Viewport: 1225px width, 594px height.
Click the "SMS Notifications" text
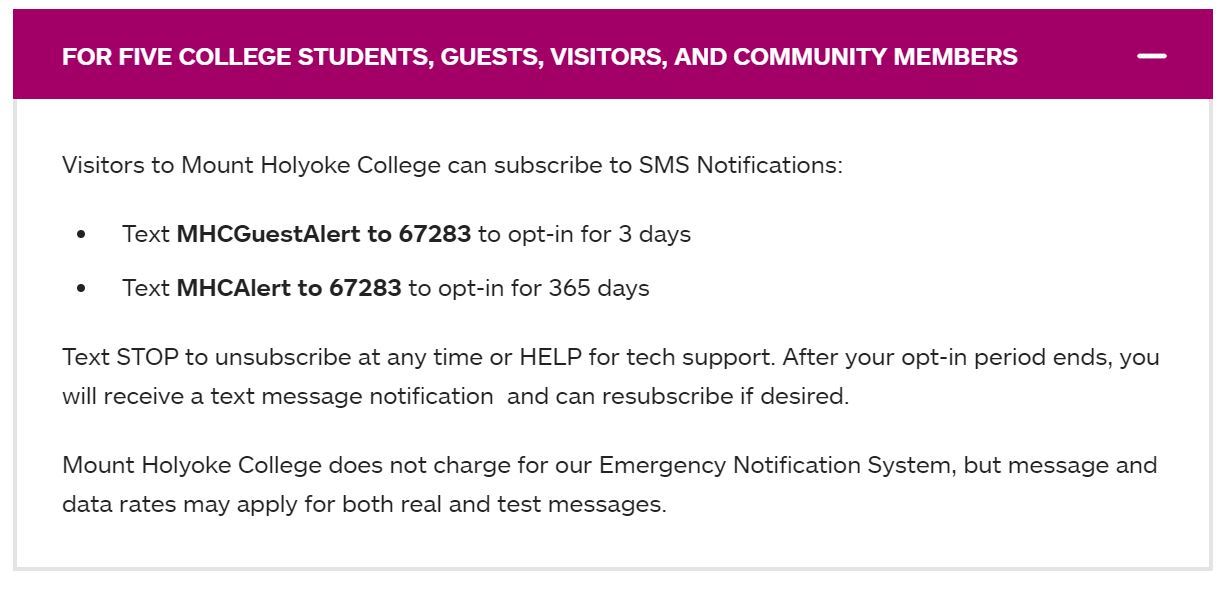tap(739, 164)
